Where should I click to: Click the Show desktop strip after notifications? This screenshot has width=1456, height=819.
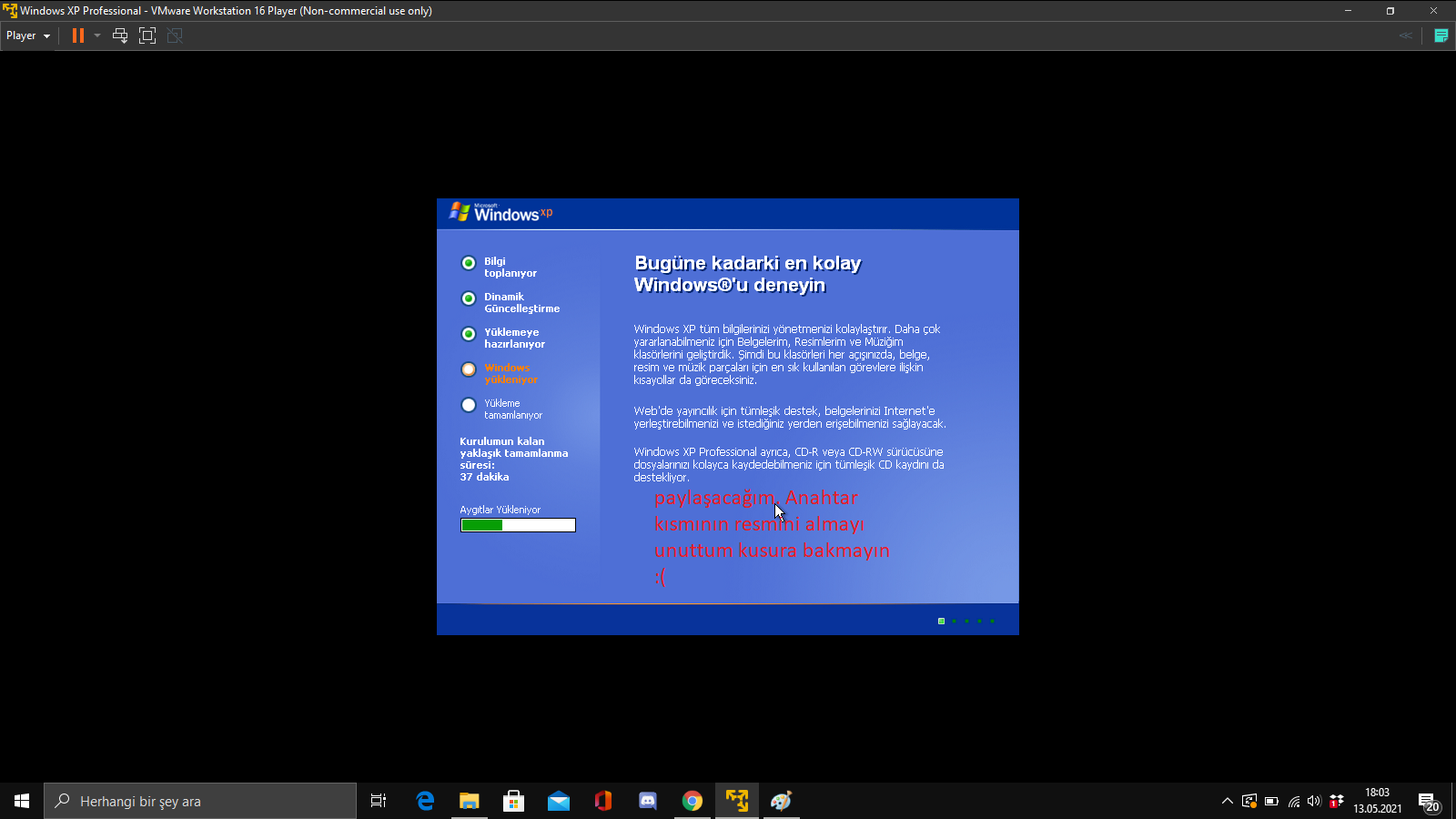pyautogui.click(x=1453, y=801)
